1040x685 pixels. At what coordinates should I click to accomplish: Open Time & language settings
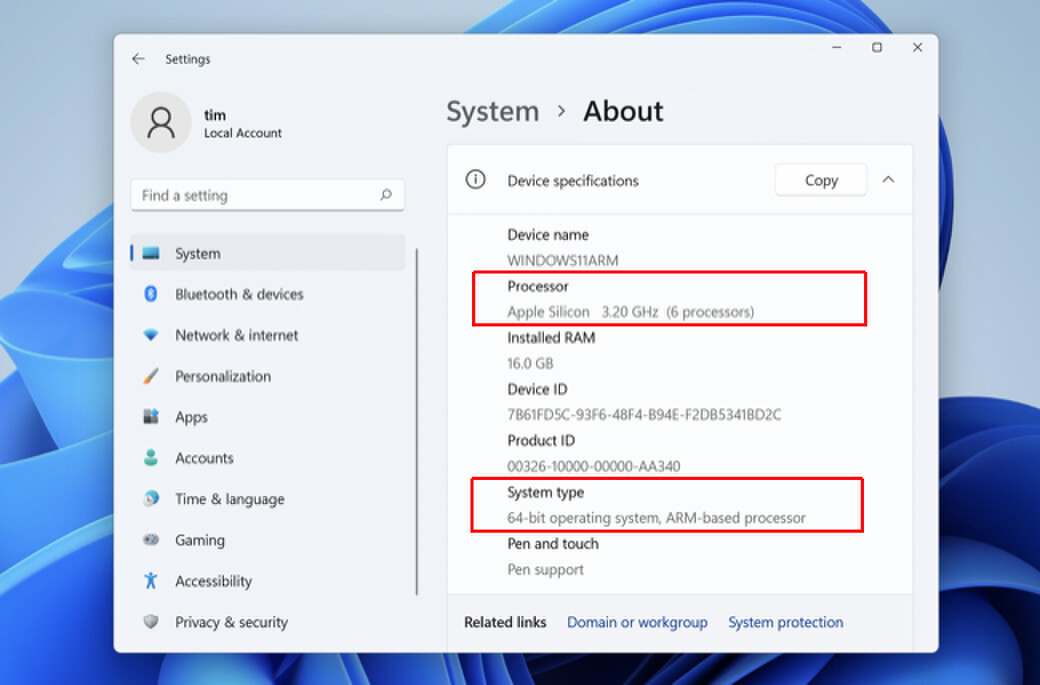pos(267,499)
